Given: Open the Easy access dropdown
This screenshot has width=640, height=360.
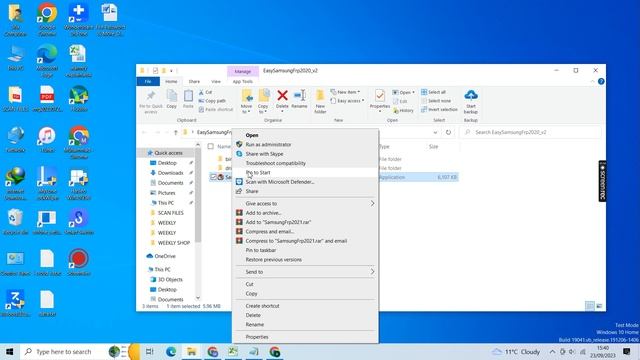Looking at the screenshot, I should point(347,101).
